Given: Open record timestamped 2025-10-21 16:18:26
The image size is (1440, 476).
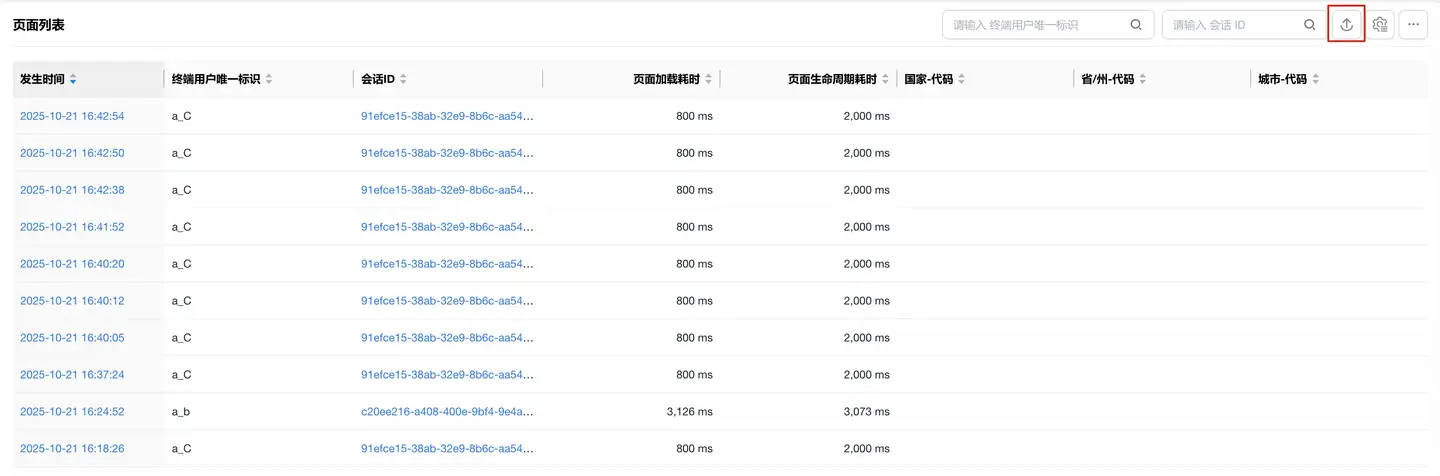Looking at the screenshot, I should 72,449.
